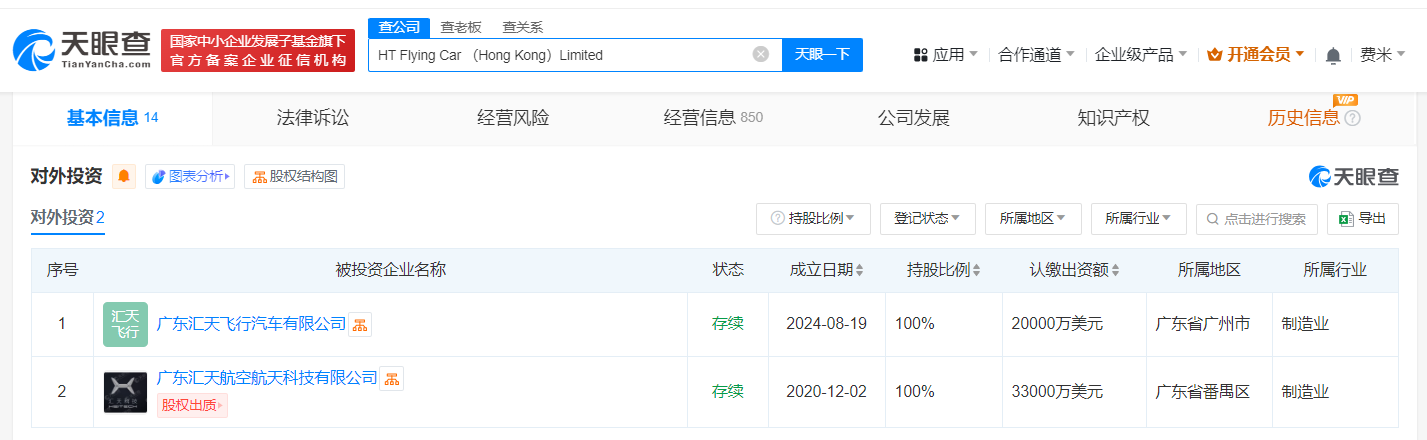Image resolution: width=1427 pixels, height=440 pixels.
Task: Click the 点击进行搜索 table search field
Action: [1257, 218]
